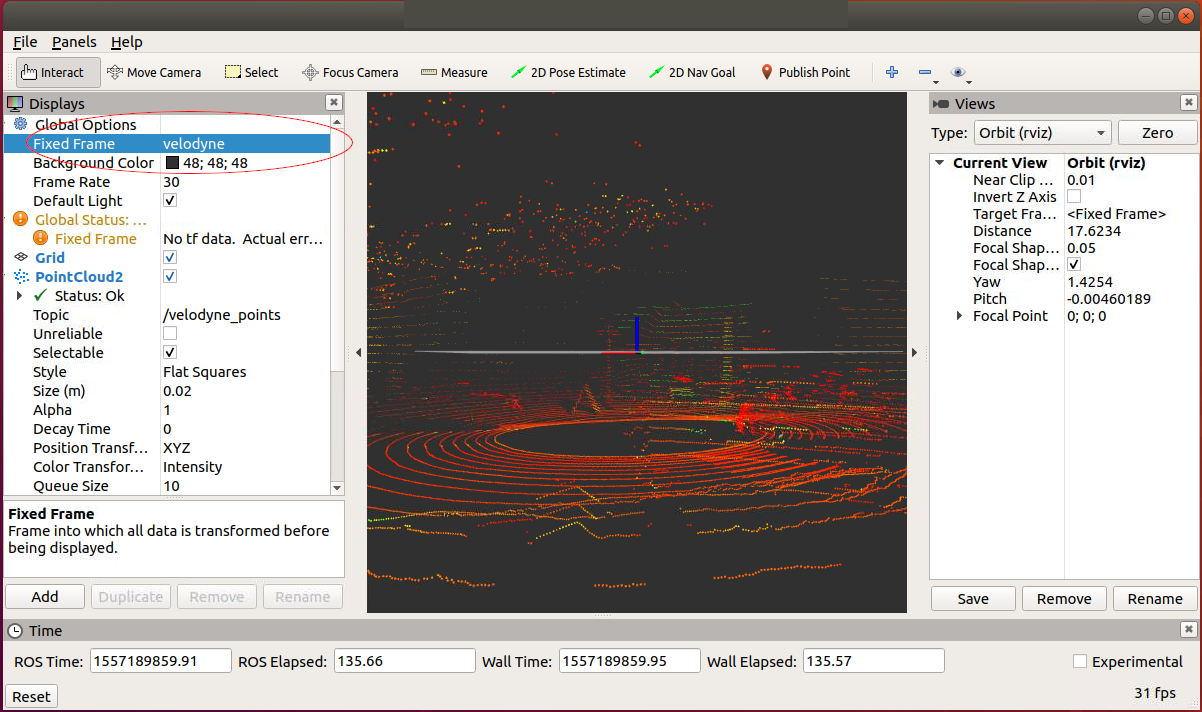
Task: Choose the 2D Nav Goal tool
Action: pos(692,71)
